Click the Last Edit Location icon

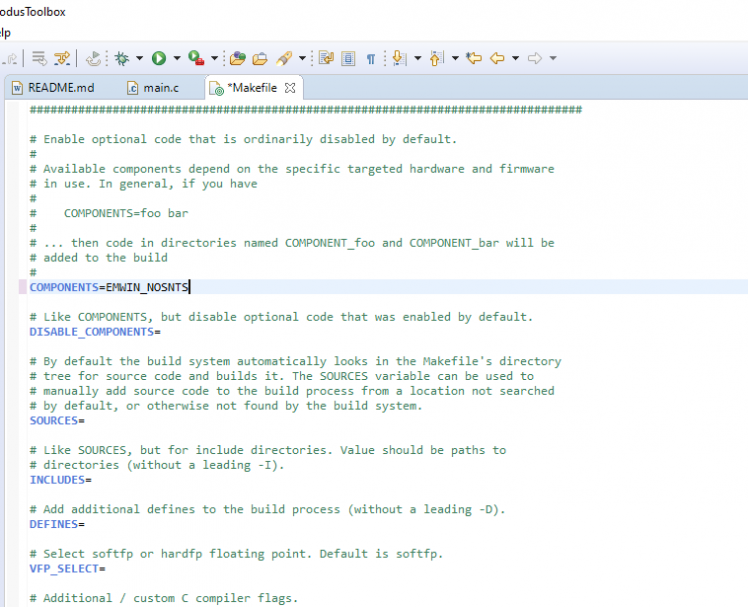474,58
